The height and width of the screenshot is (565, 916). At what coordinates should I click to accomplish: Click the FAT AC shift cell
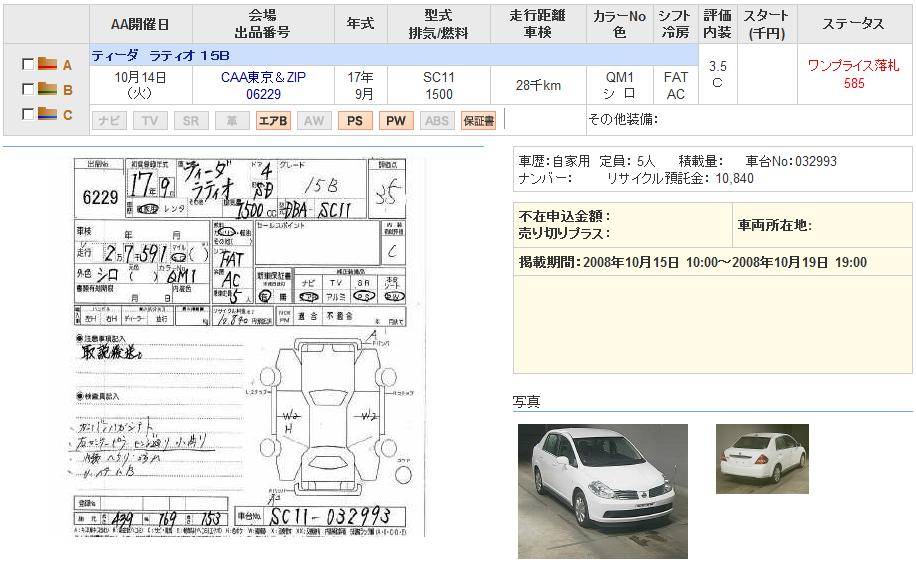pos(675,85)
